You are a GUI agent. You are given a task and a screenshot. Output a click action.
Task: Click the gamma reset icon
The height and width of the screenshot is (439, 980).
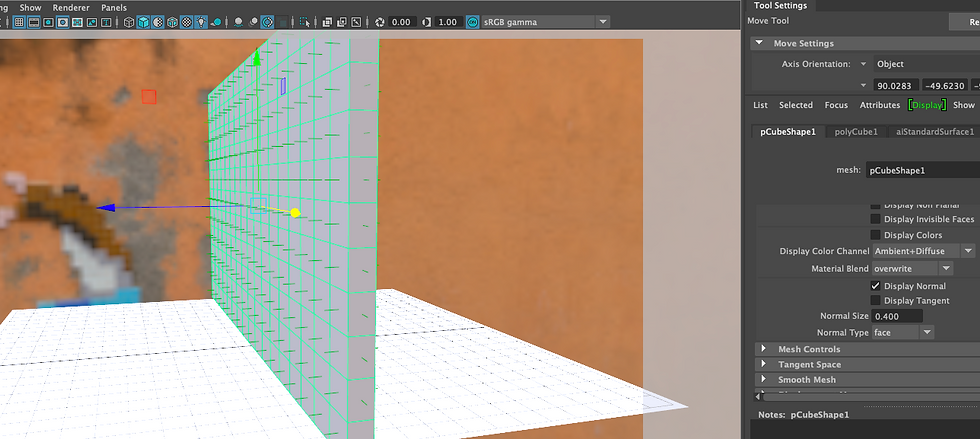click(426, 22)
